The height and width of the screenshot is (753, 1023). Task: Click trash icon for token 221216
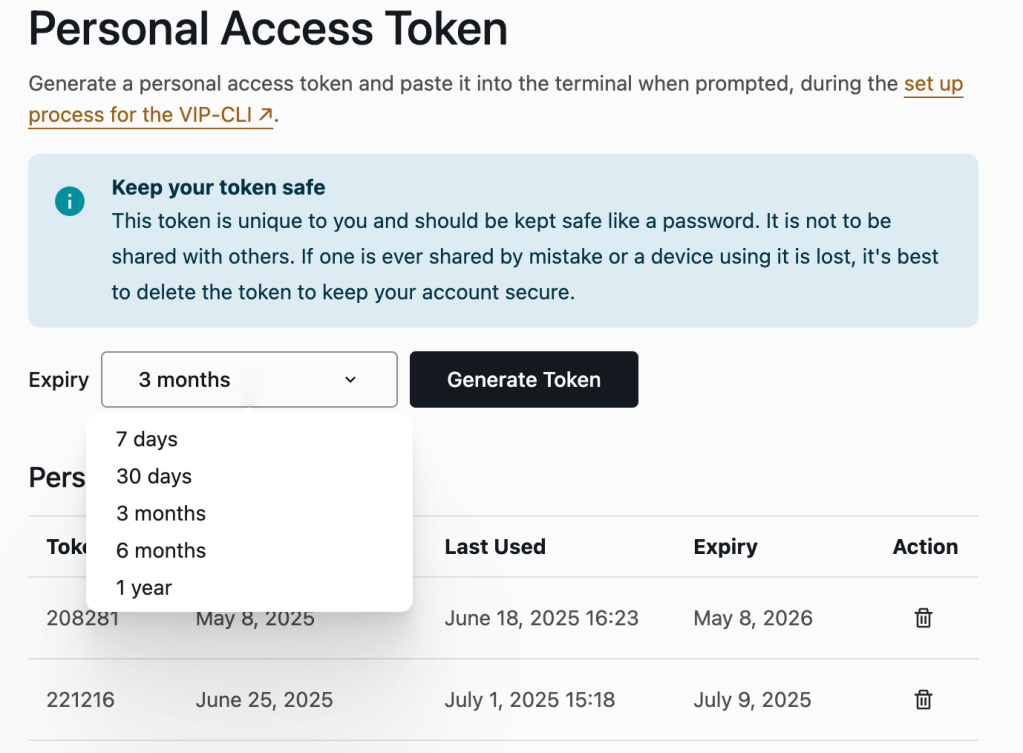(923, 699)
